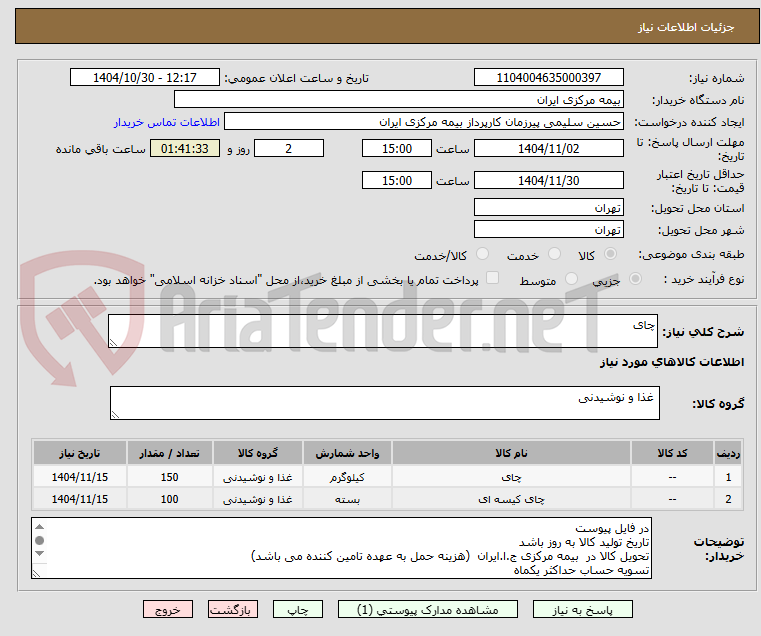
Task: Click the چاپ print button
Action: (x=298, y=609)
